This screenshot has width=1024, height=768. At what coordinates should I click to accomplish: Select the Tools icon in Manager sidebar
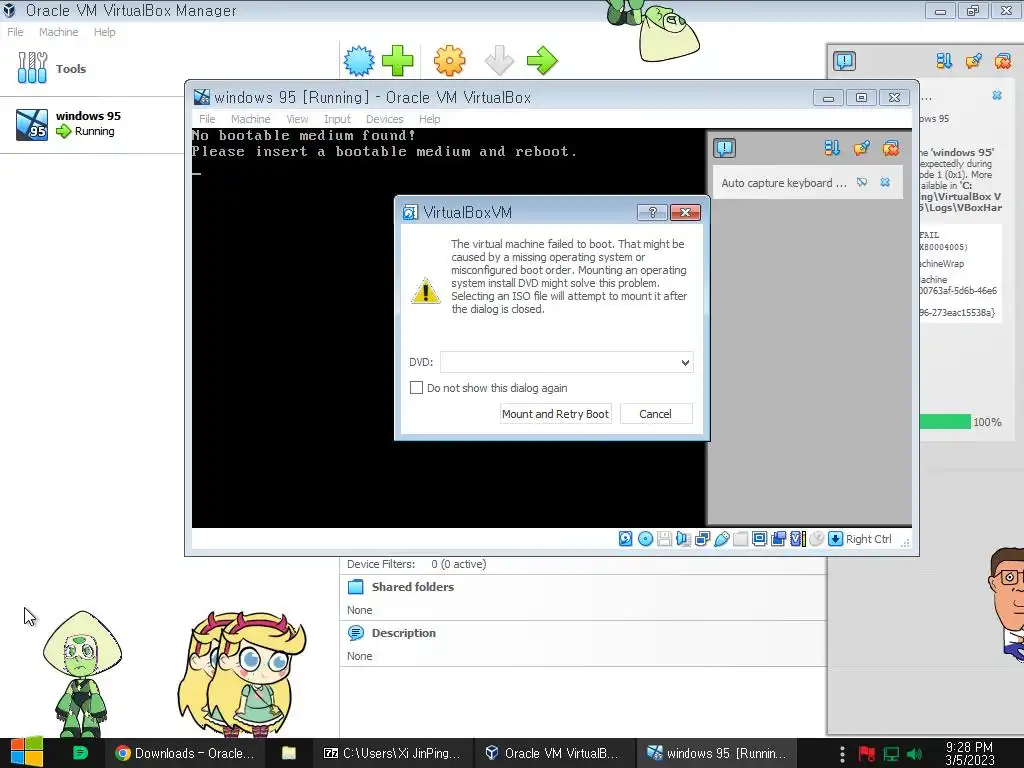pos(32,68)
